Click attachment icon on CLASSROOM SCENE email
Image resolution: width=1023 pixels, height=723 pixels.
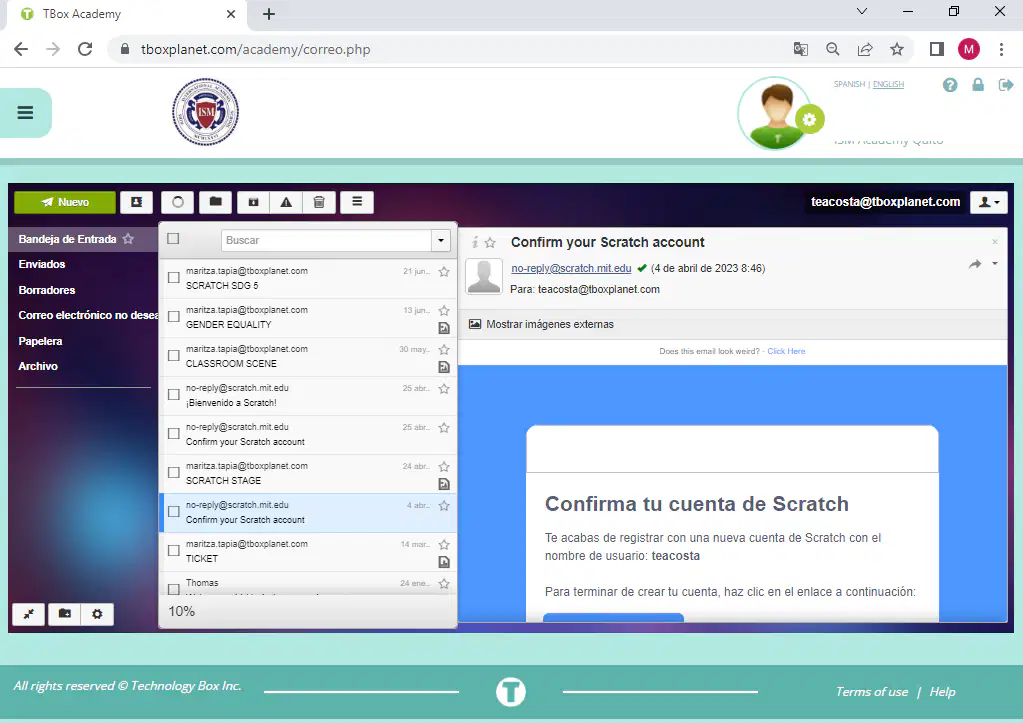[444, 367]
